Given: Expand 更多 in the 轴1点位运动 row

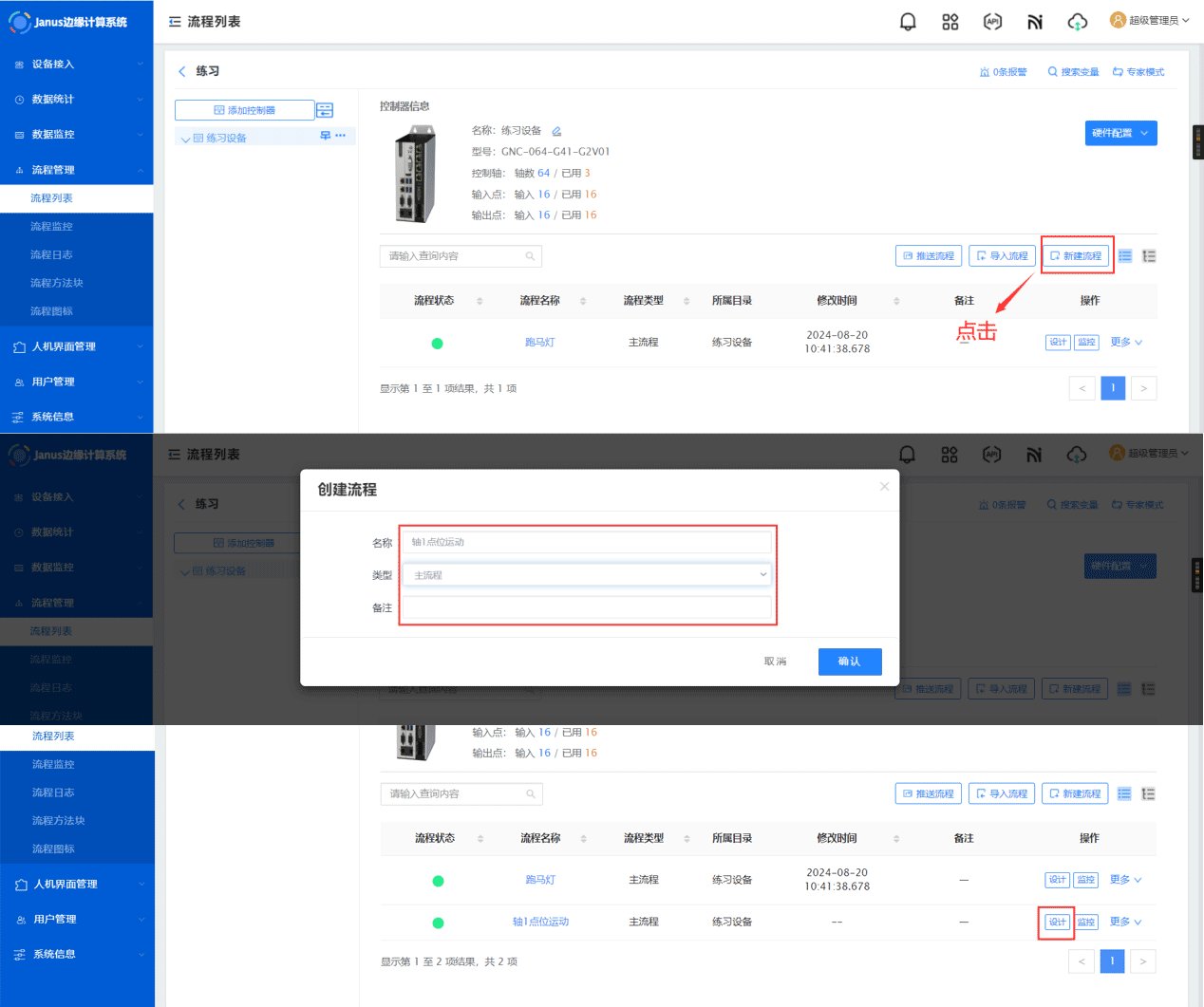Looking at the screenshot, I should point(1125,922).
